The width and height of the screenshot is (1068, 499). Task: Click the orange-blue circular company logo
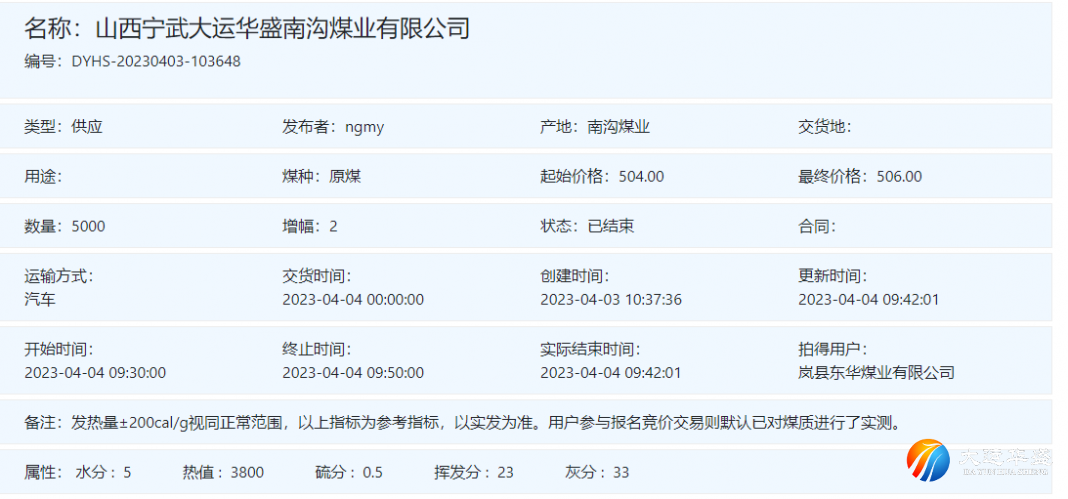point(928,460)
